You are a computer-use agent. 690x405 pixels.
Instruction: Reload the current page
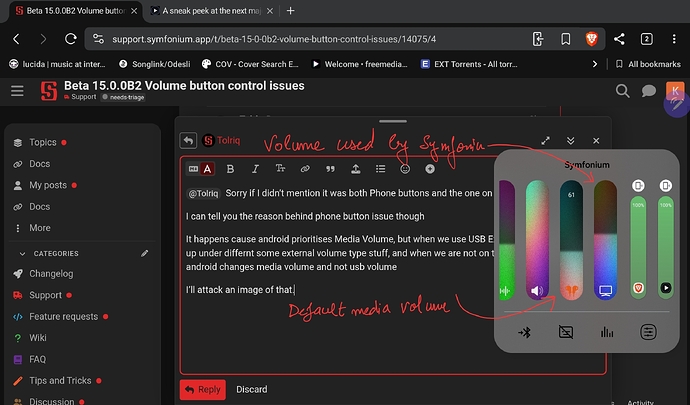click(70, 39)
